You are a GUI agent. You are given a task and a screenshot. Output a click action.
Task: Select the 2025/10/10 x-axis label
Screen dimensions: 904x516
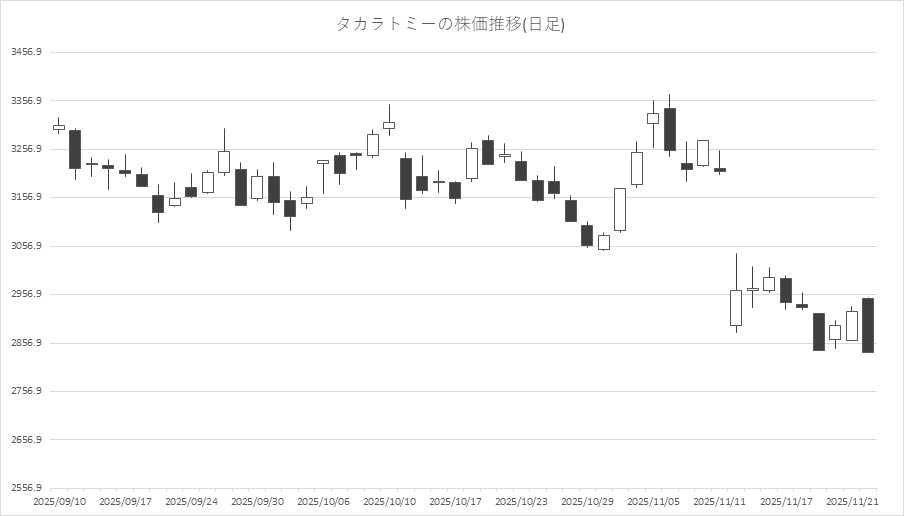pyautogui.click(x=389, y=501)
